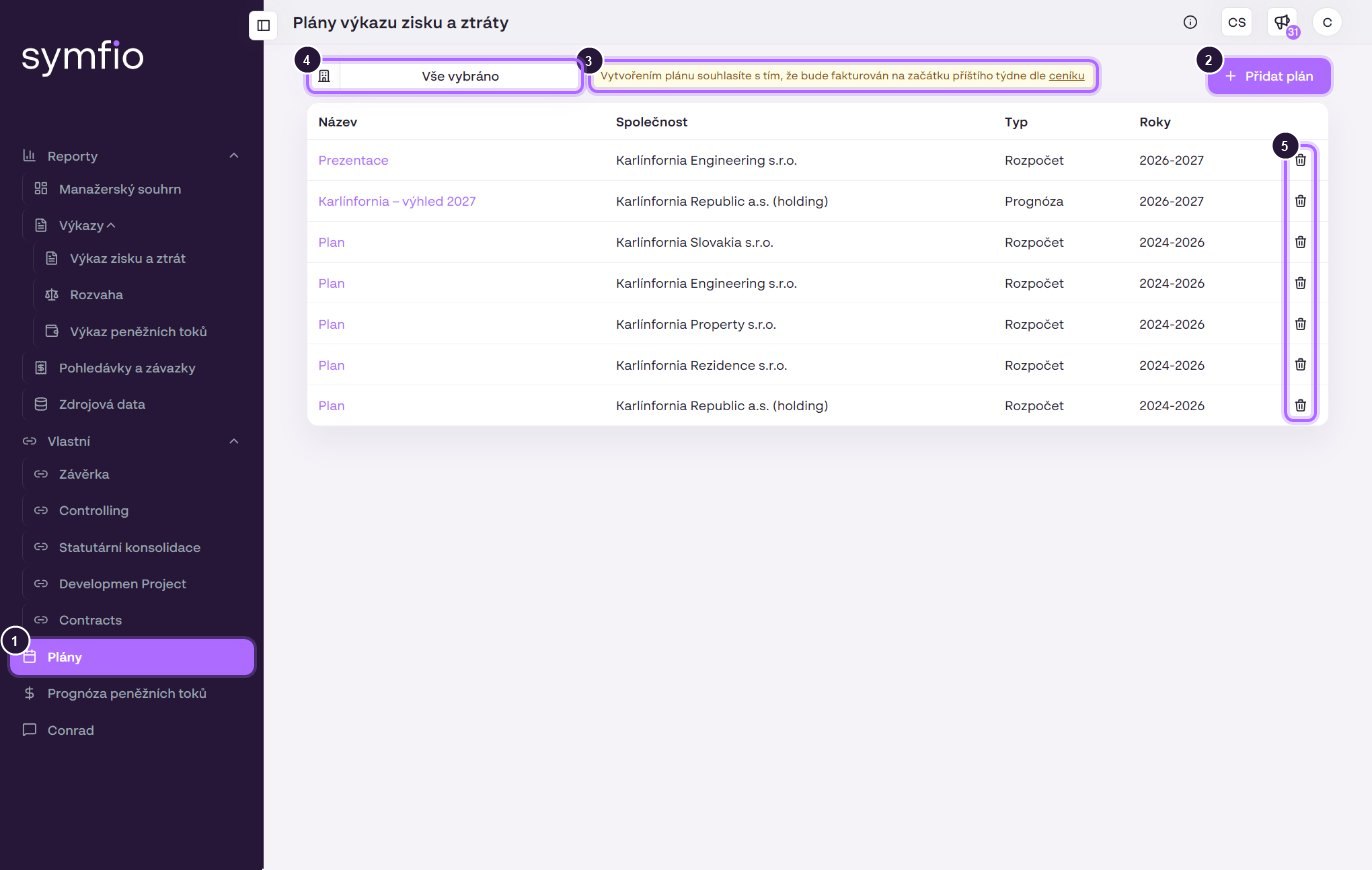Screen dimensions: 1372x870
Task: Delete the Karlínfornia Rezidence s.r.o. plan
Action: click(1300, 365)
